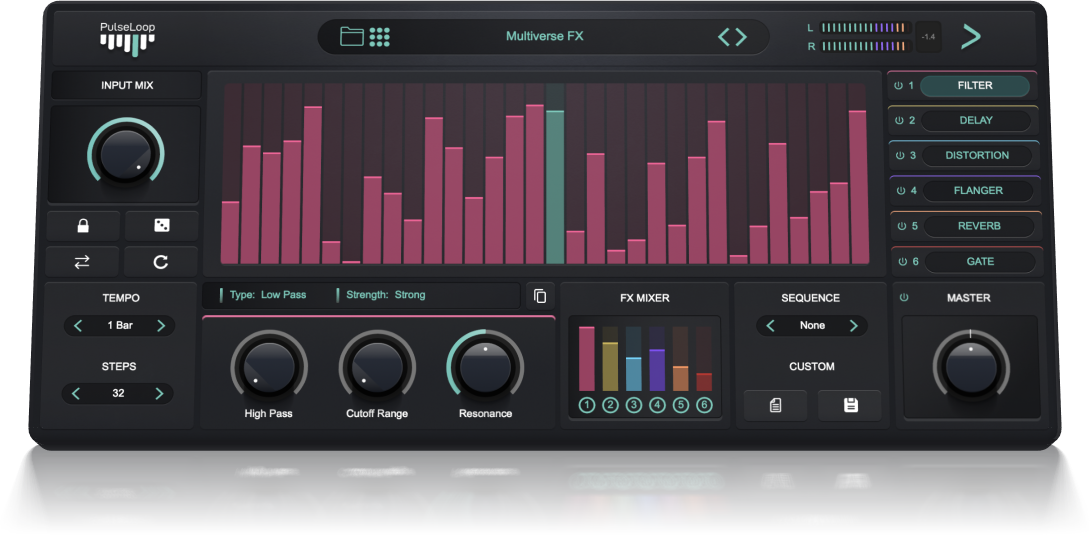Select the Gate effect tab

pos(979,262)
